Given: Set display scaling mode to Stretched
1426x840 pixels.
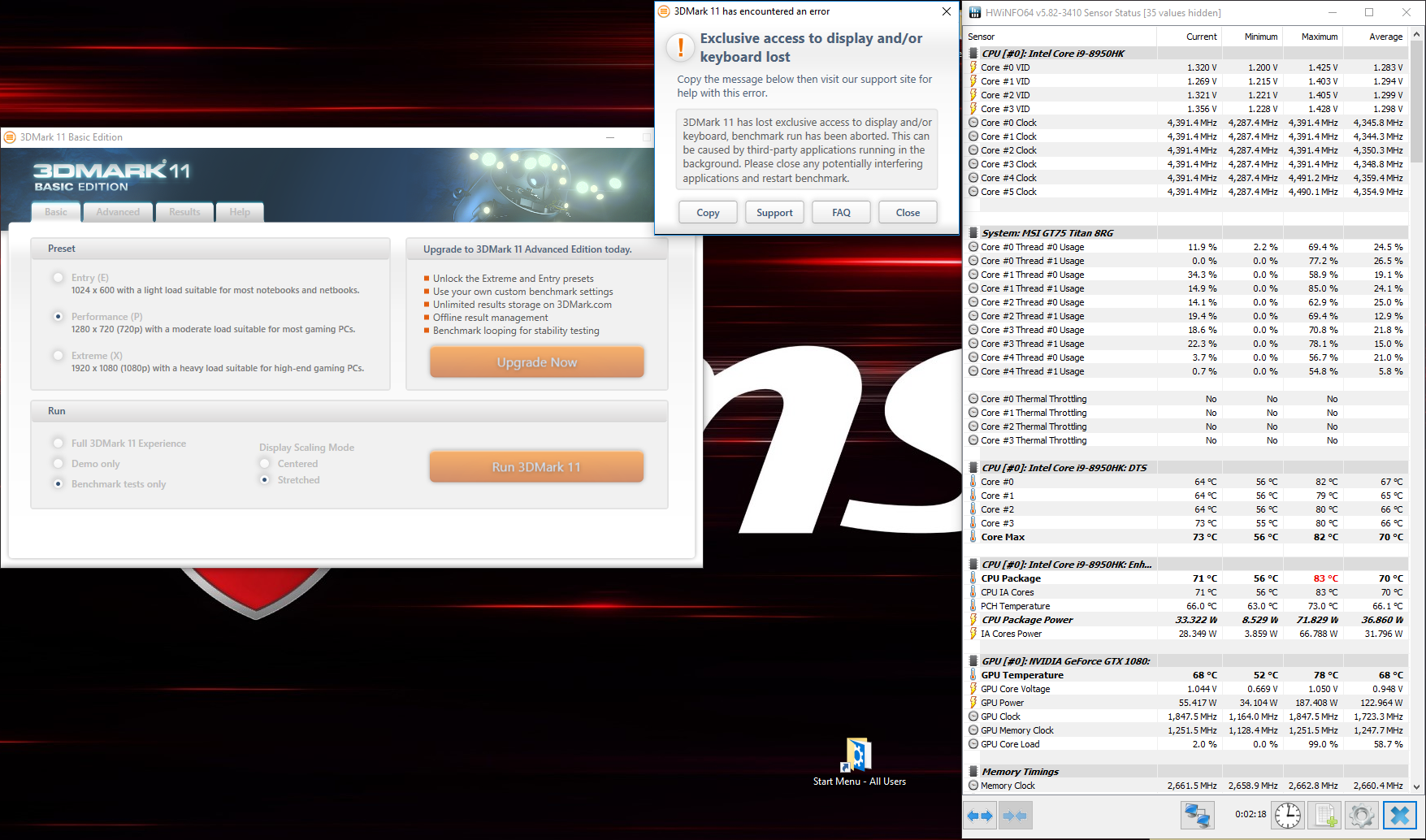Looking at the screenshot, I should pyautogui.click(x=265, y=480).
